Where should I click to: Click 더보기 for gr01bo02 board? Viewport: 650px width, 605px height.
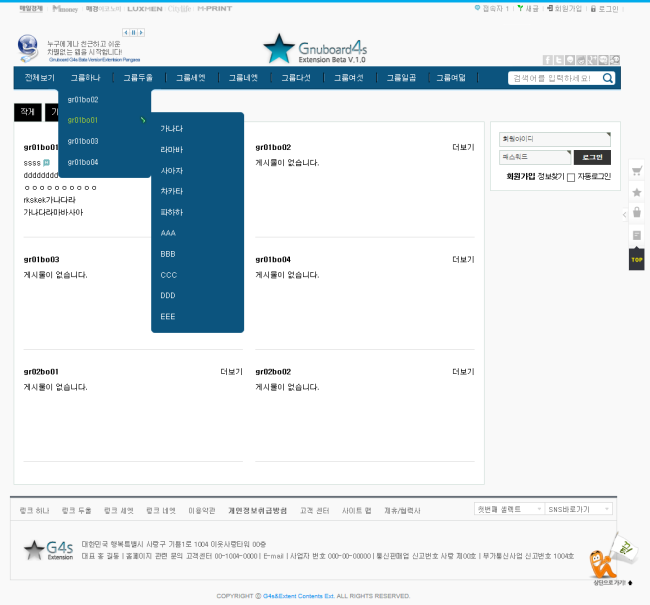tap(463, 147)
